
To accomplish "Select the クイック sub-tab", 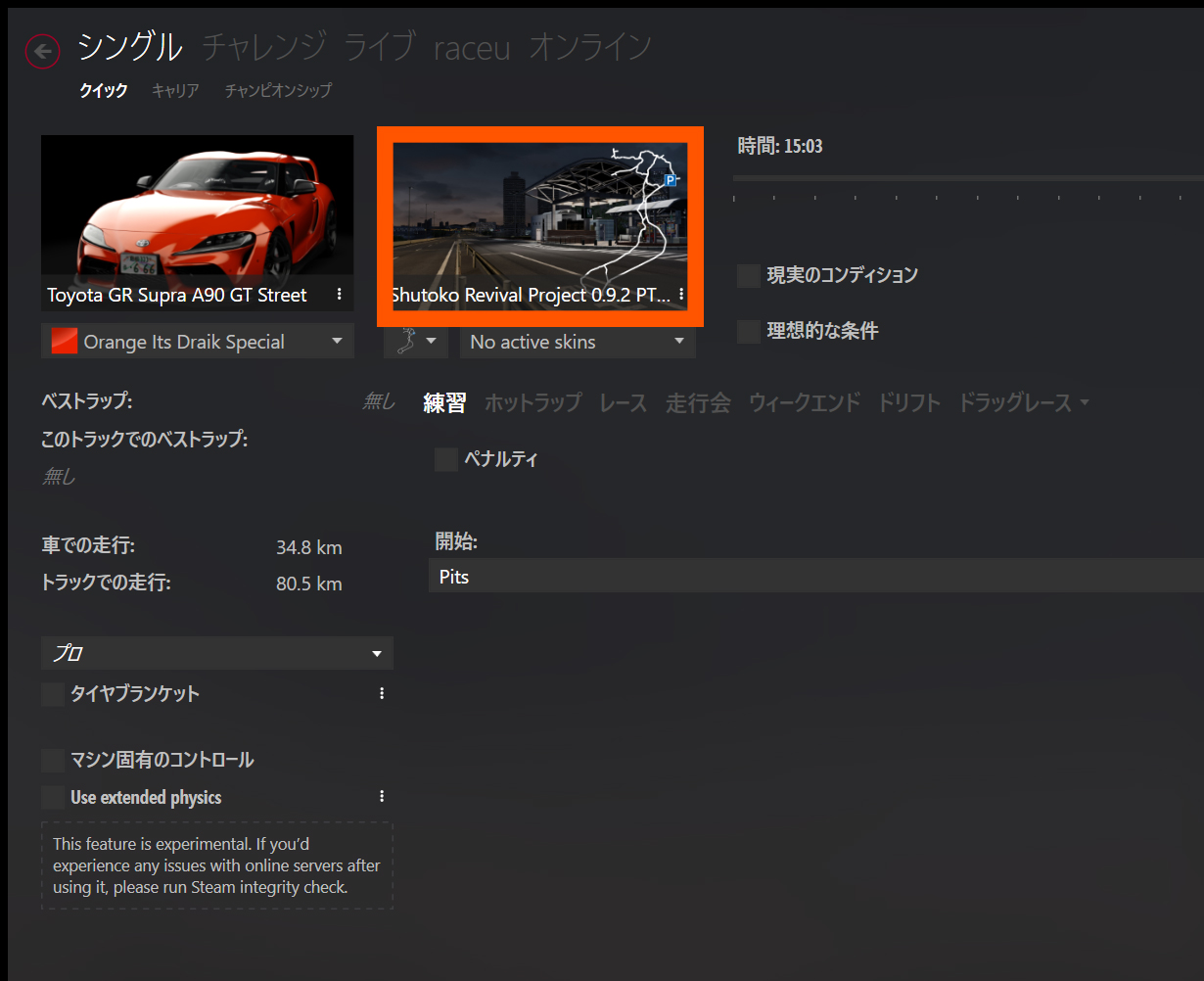I will pyautogui.click(x=104, y=90).
